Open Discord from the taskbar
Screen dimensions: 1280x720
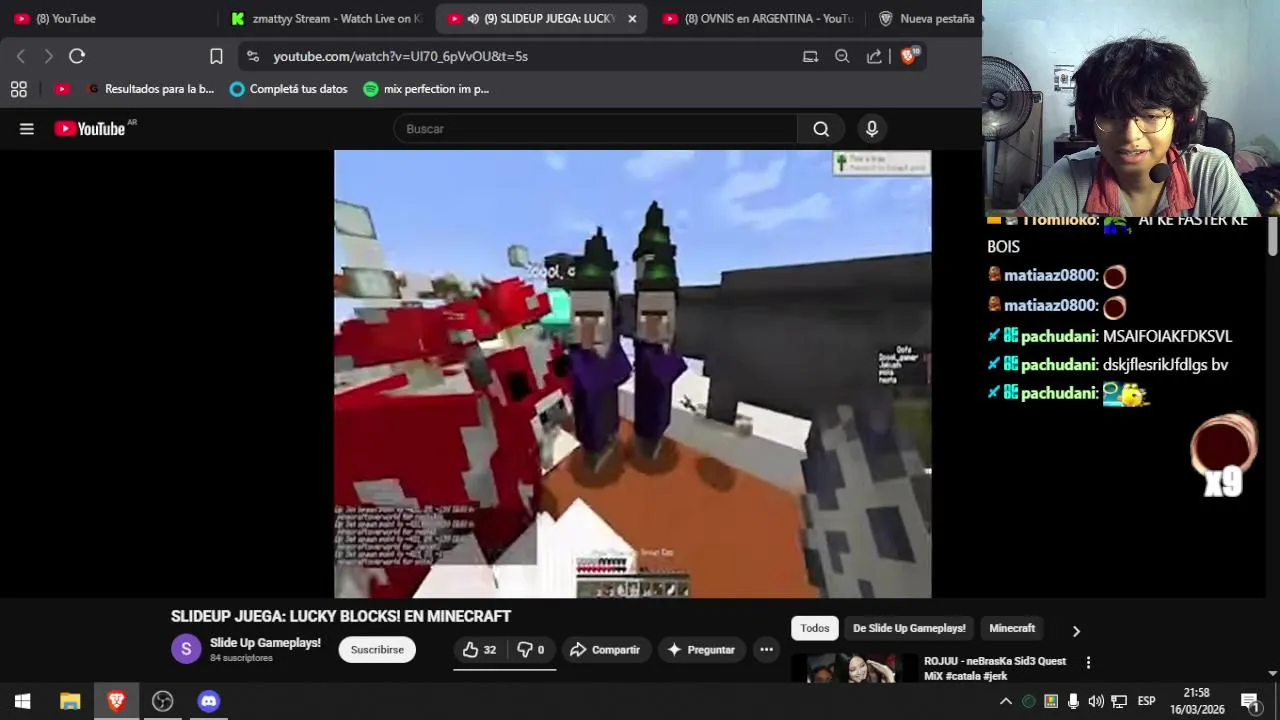tap(208, 701)
